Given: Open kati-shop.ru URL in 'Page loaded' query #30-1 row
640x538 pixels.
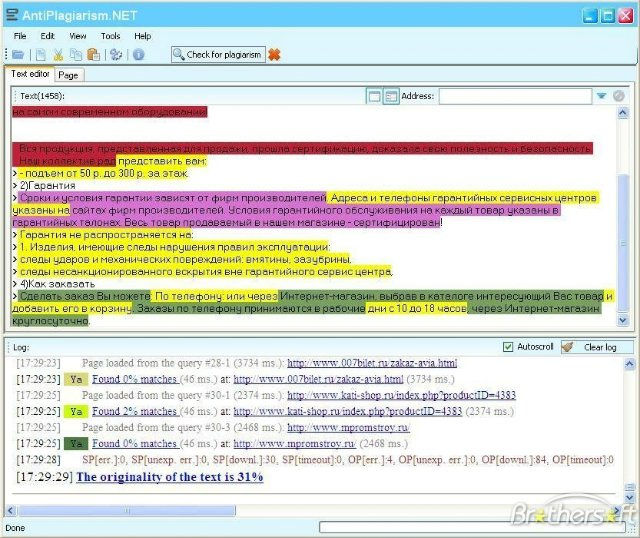Looking at the screenshot, I should 402,395.
